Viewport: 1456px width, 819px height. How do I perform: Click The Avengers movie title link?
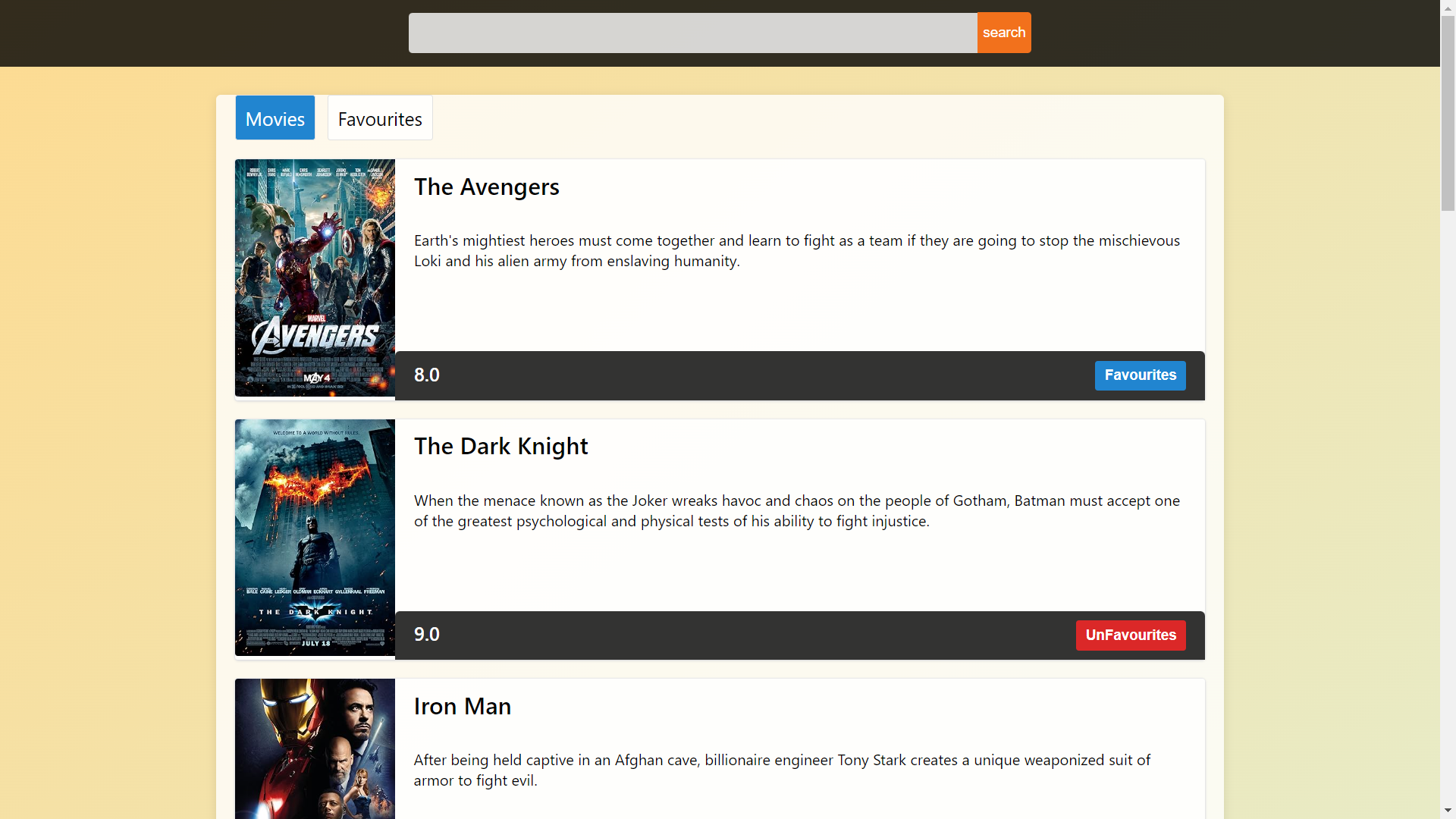486,186
